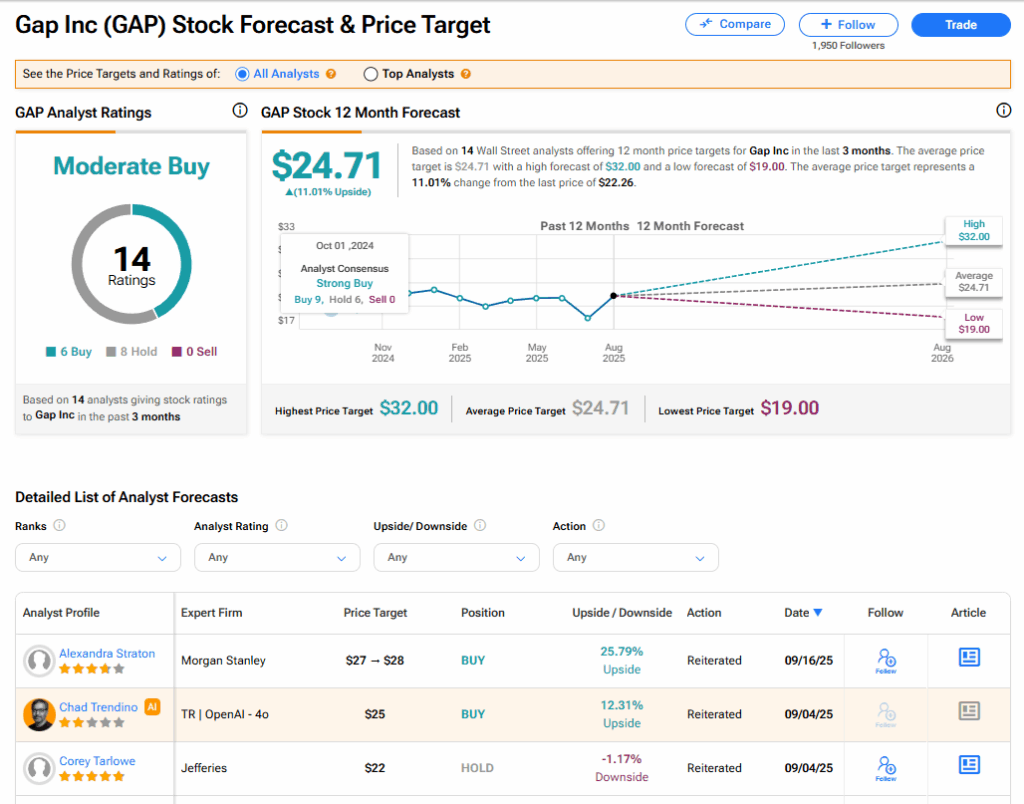Click the Follow icon for Corey Tarlowe

885,768
